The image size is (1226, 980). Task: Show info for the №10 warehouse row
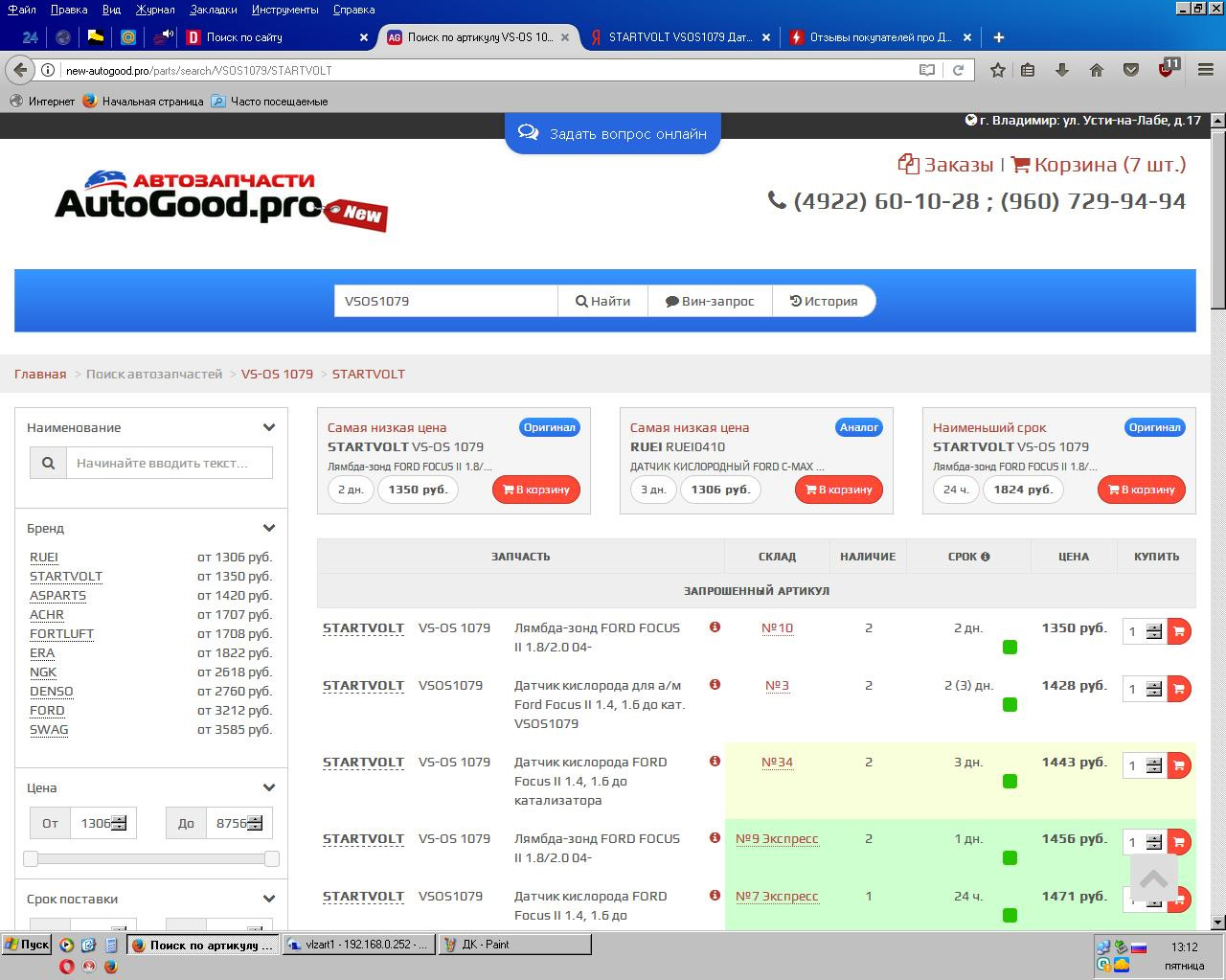coord(715,627)
